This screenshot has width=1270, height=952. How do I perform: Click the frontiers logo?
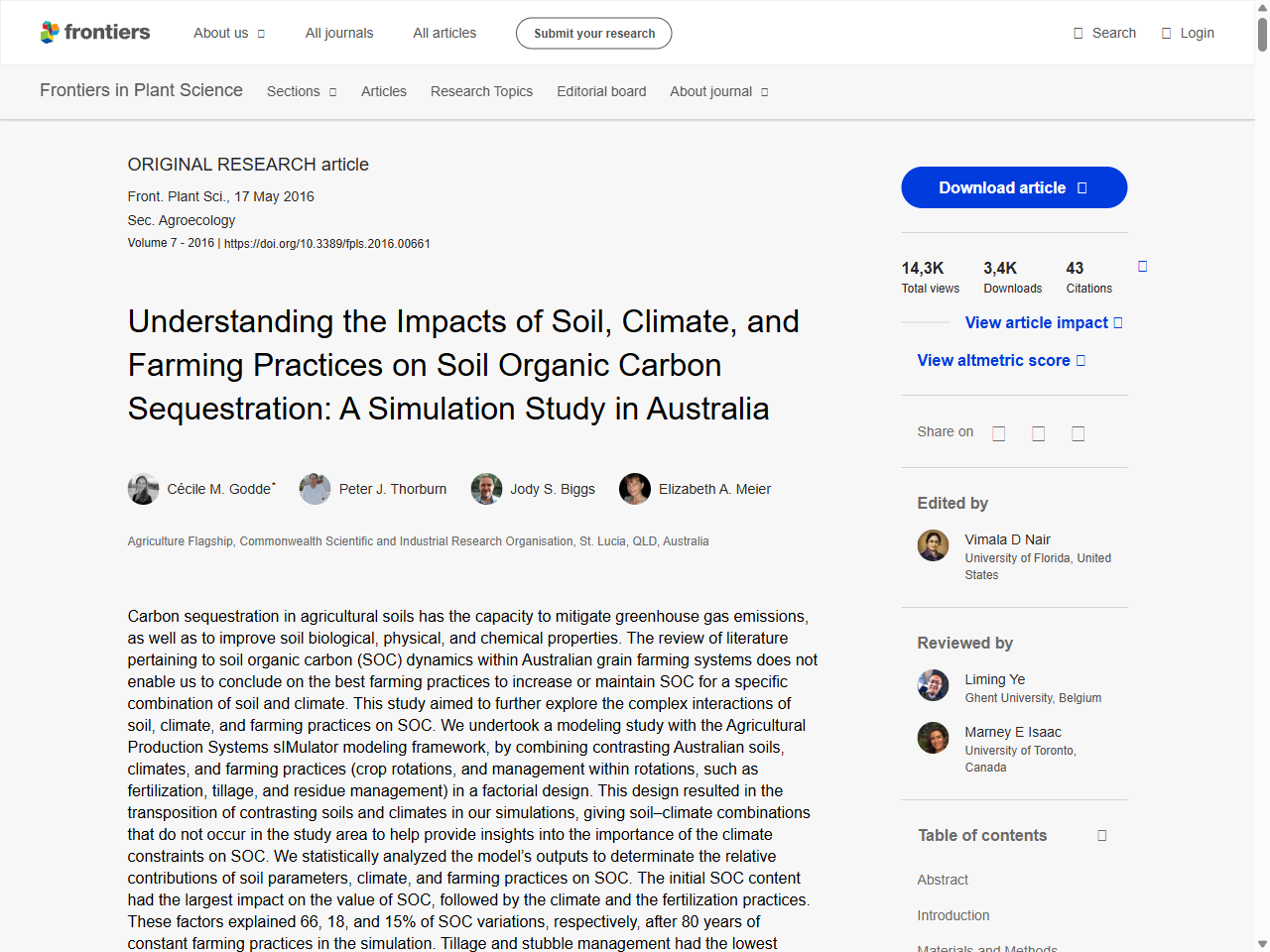(95, 32)
